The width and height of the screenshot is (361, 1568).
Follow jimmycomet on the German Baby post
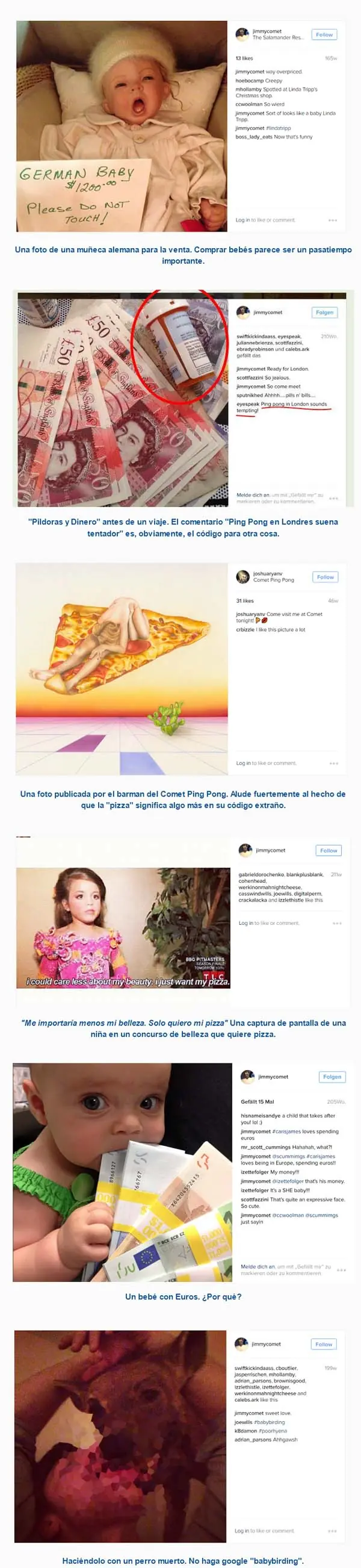(x=324, y=35)
